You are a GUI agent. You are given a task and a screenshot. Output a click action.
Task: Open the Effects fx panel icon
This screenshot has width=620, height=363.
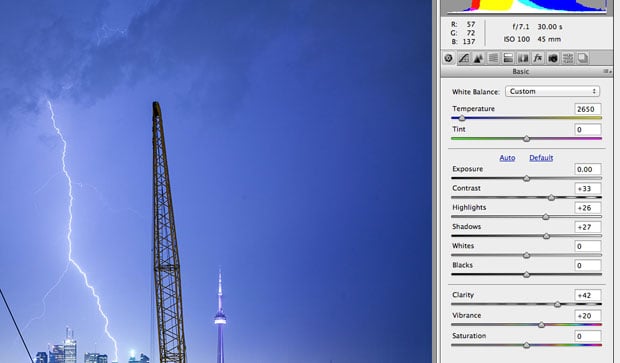click(x=538, y=58)
